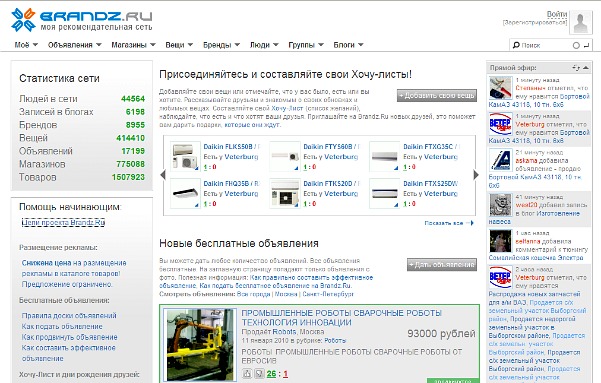Click the Добавить свою вещь button
This screenshot has height=383, width=601.
(437, 95)
